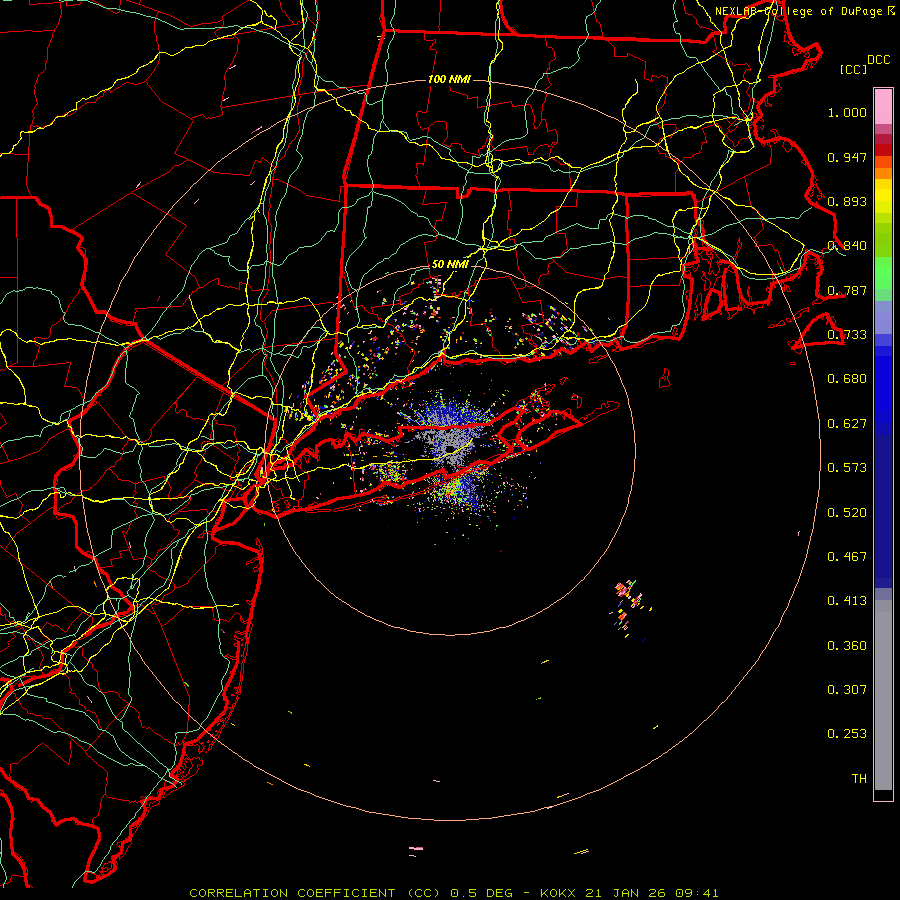Click the 0.947 scale value

pos(847,158)
